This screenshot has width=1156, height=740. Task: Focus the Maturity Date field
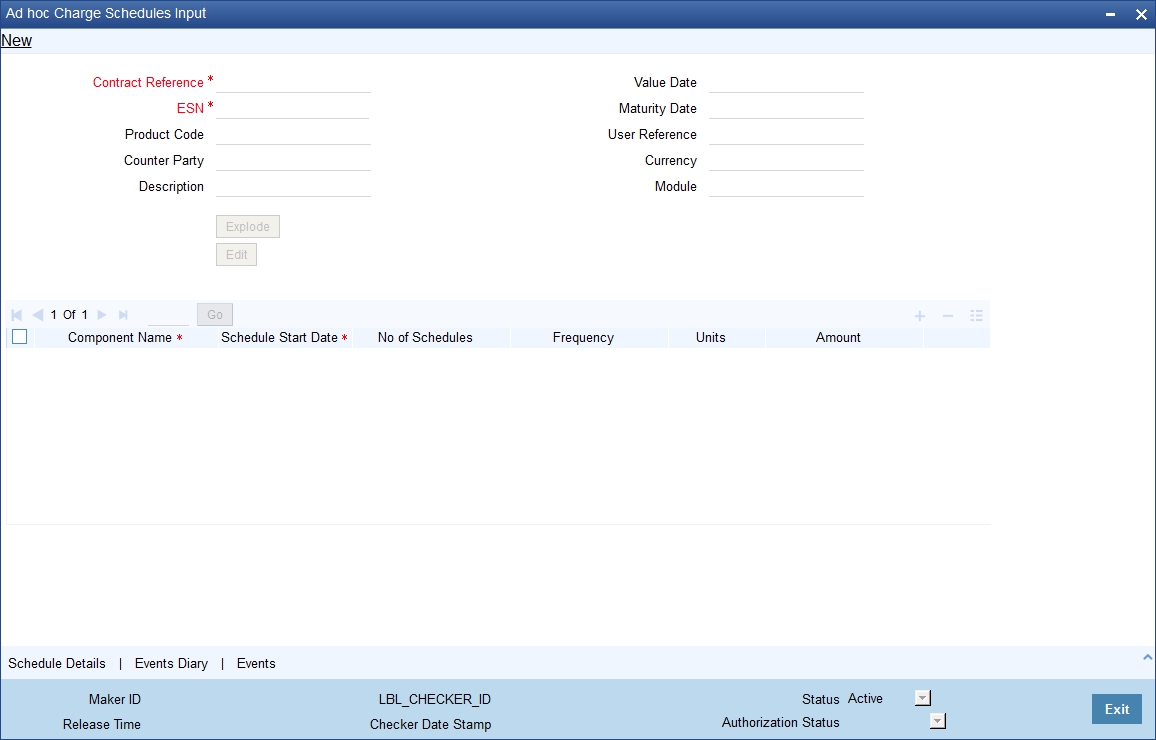787,108
